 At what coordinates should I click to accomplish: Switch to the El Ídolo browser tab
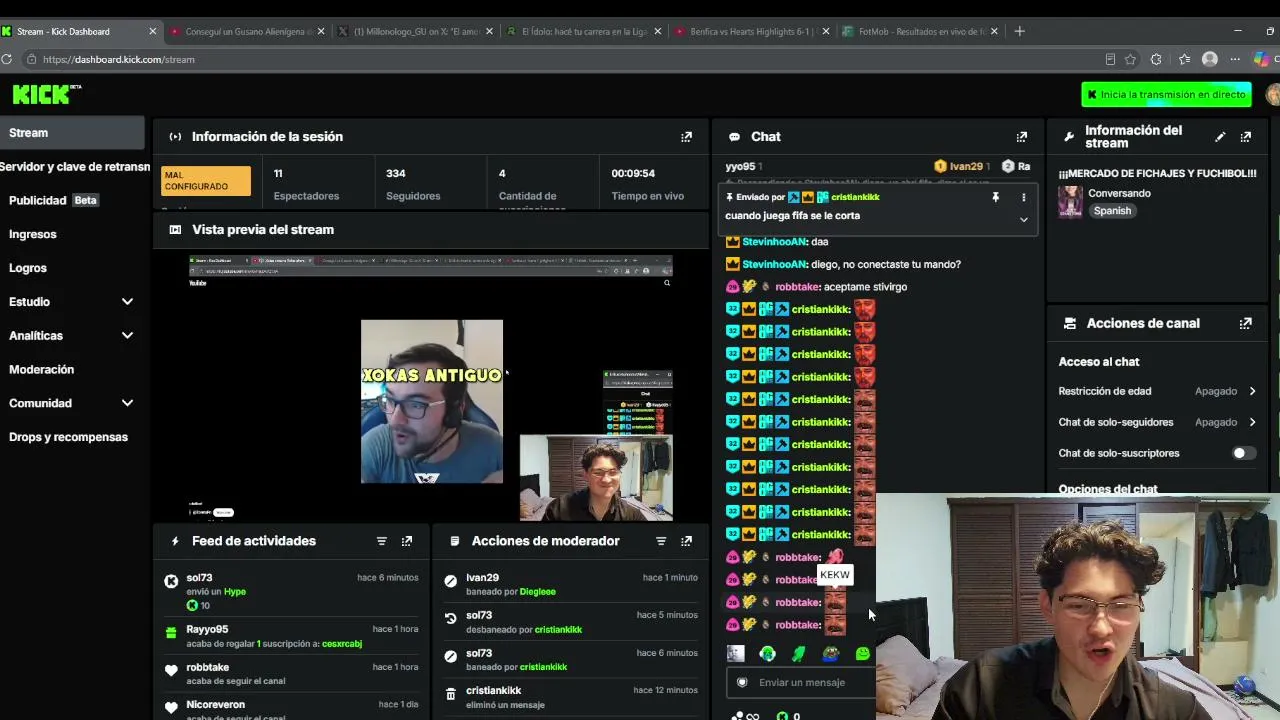pyautogui.click(x=583, y=31)
